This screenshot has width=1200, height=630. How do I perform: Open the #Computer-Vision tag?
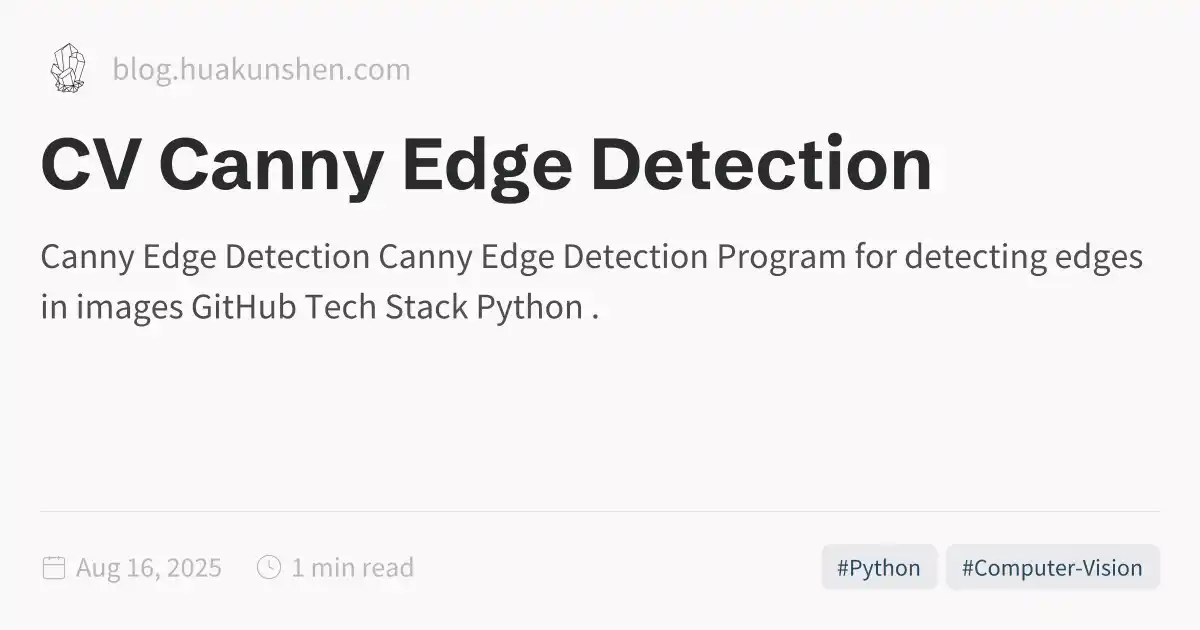tap(1051, 568)
